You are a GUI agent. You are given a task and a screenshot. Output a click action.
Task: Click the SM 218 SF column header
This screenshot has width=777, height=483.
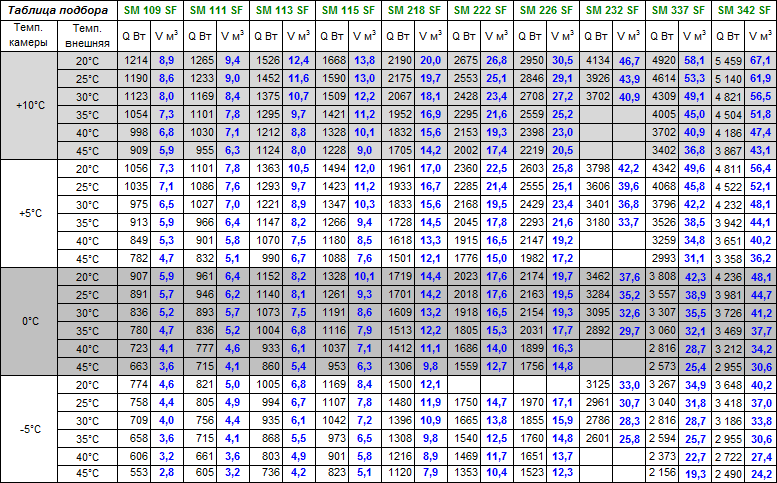[x=416, y=10]
